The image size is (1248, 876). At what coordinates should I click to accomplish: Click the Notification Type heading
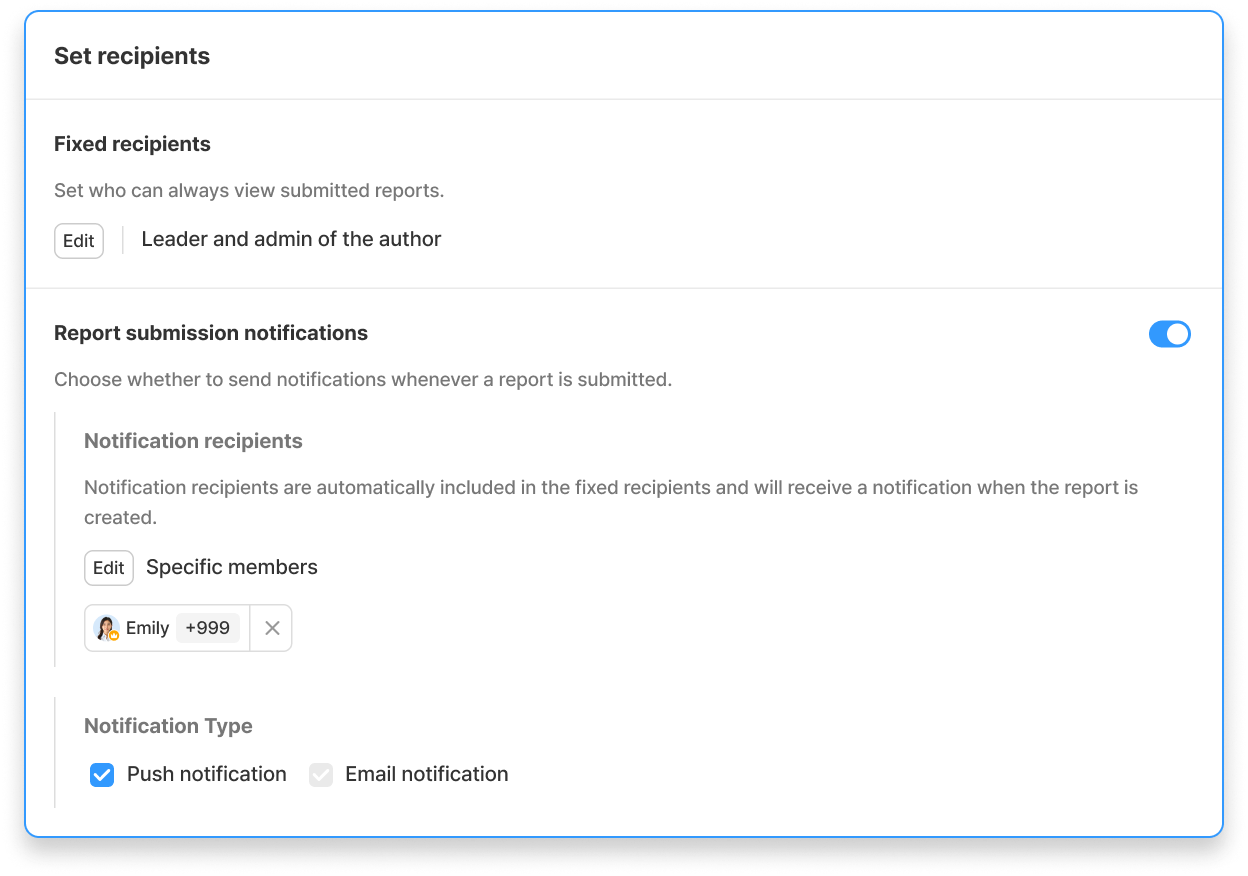tap(168, 726)
